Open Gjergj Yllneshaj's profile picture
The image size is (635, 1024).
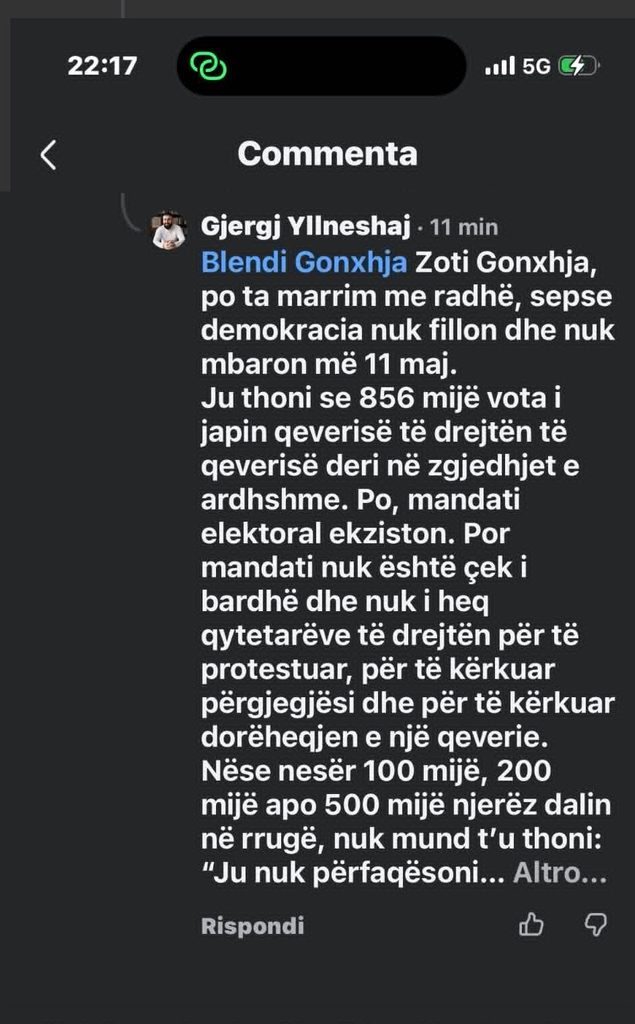(169, 231)
